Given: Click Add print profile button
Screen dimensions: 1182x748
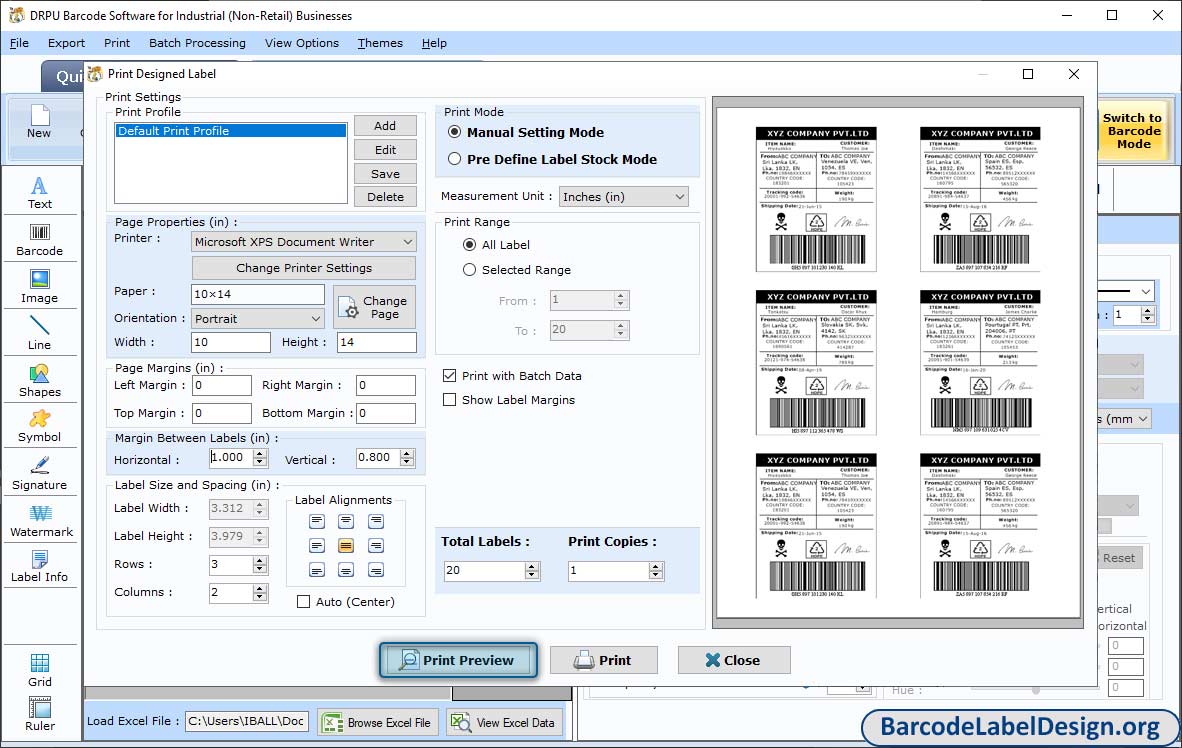Looking at the screenshot, I should (385, 126).
